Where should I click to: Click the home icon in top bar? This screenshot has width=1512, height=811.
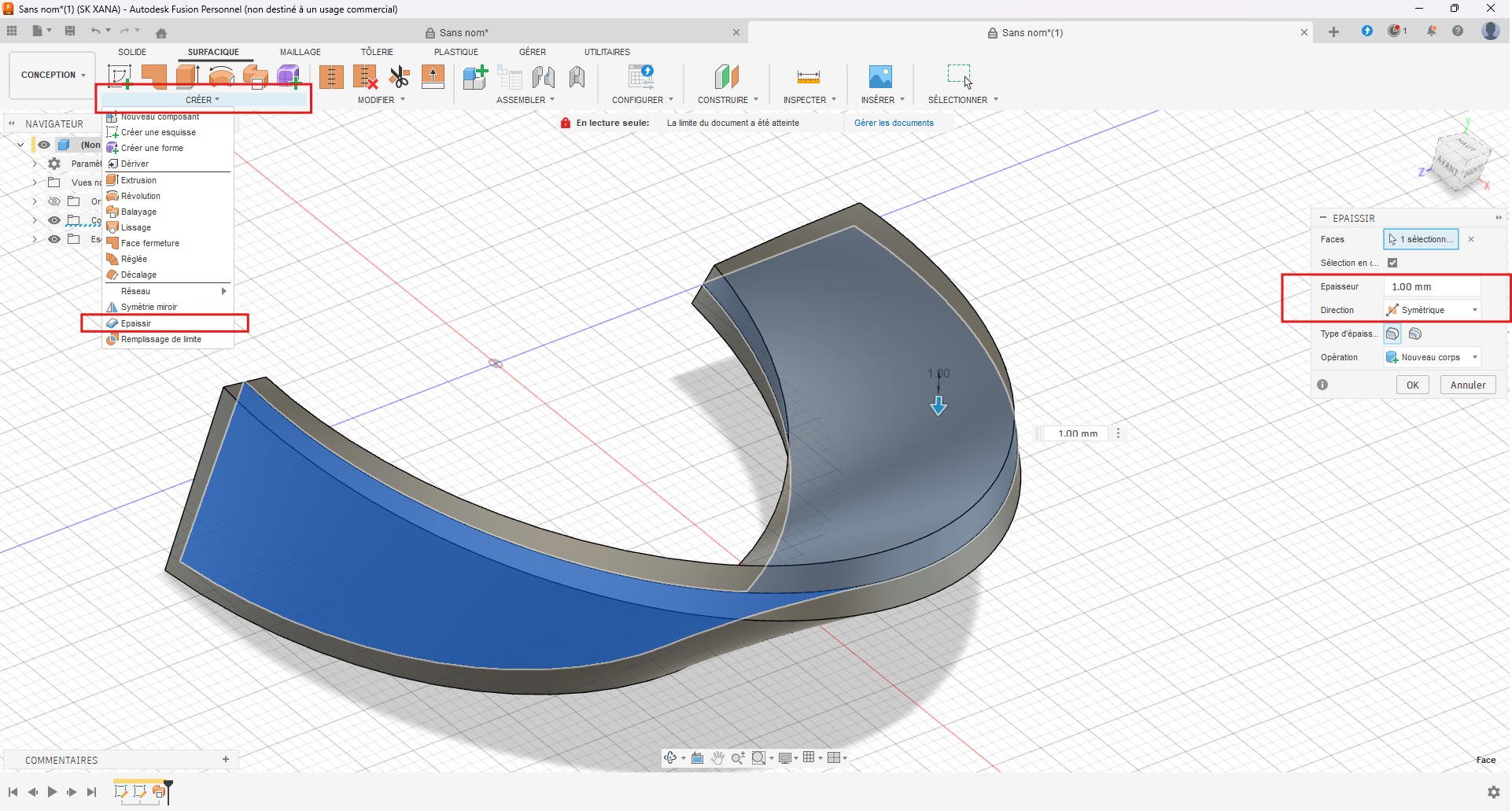(x=161, y=33)
